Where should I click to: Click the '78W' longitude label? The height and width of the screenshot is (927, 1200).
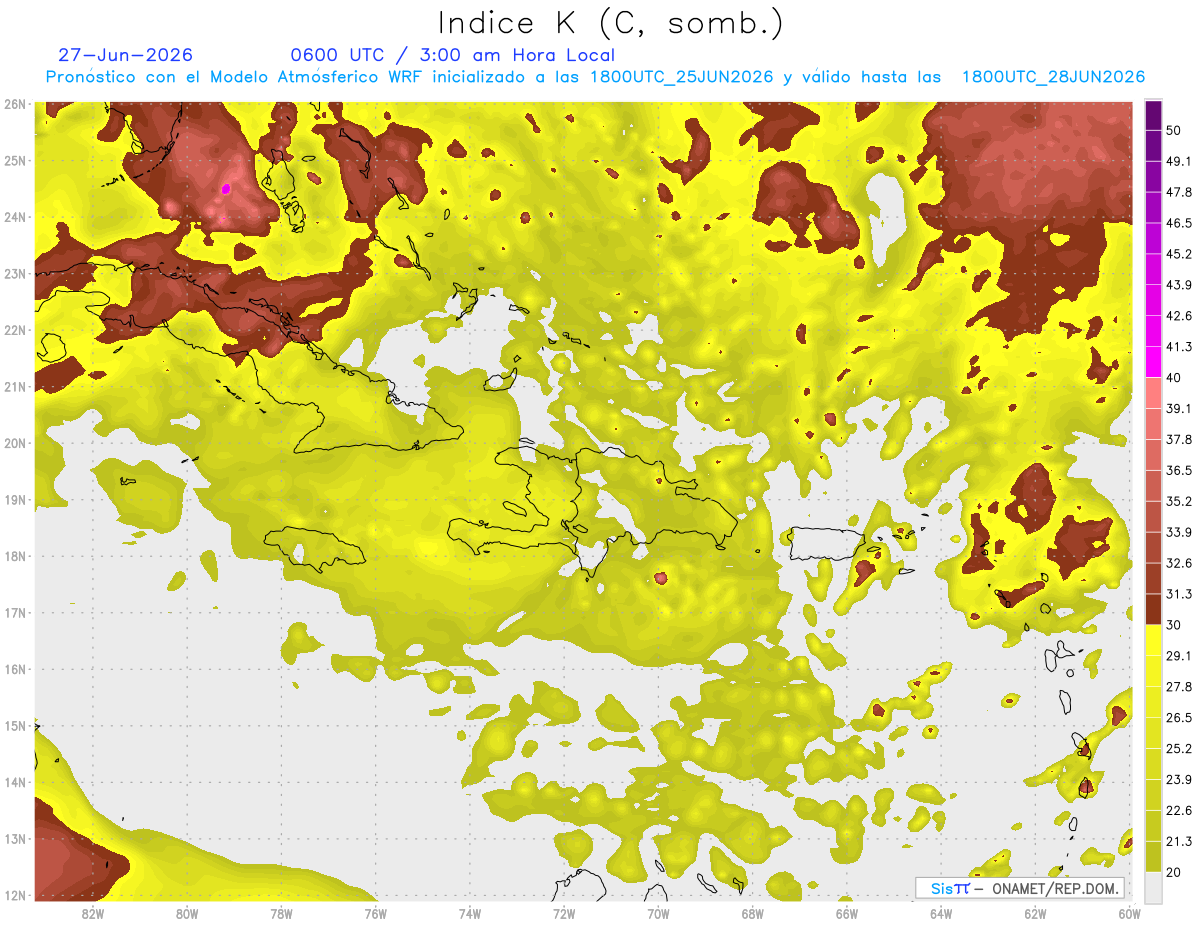tap(281, 914)
